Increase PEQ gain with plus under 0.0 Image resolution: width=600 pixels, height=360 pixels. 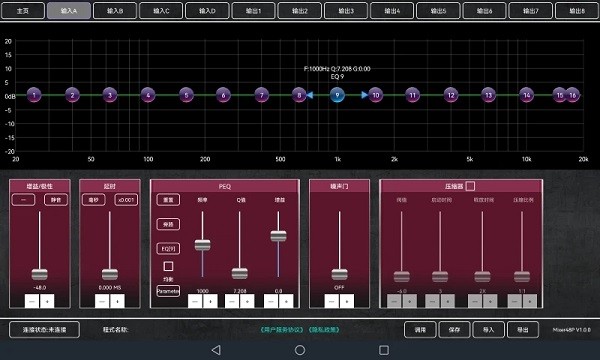[x=286, y=301]
